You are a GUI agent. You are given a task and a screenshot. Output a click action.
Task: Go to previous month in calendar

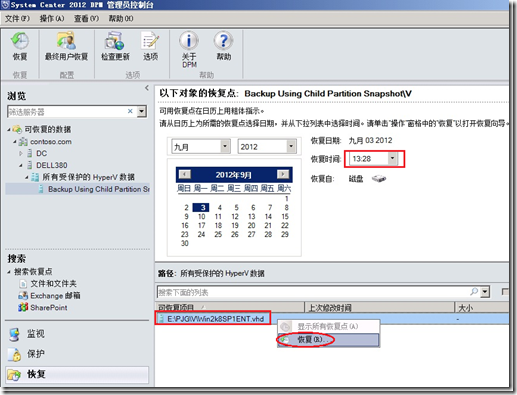coord(184,174)
